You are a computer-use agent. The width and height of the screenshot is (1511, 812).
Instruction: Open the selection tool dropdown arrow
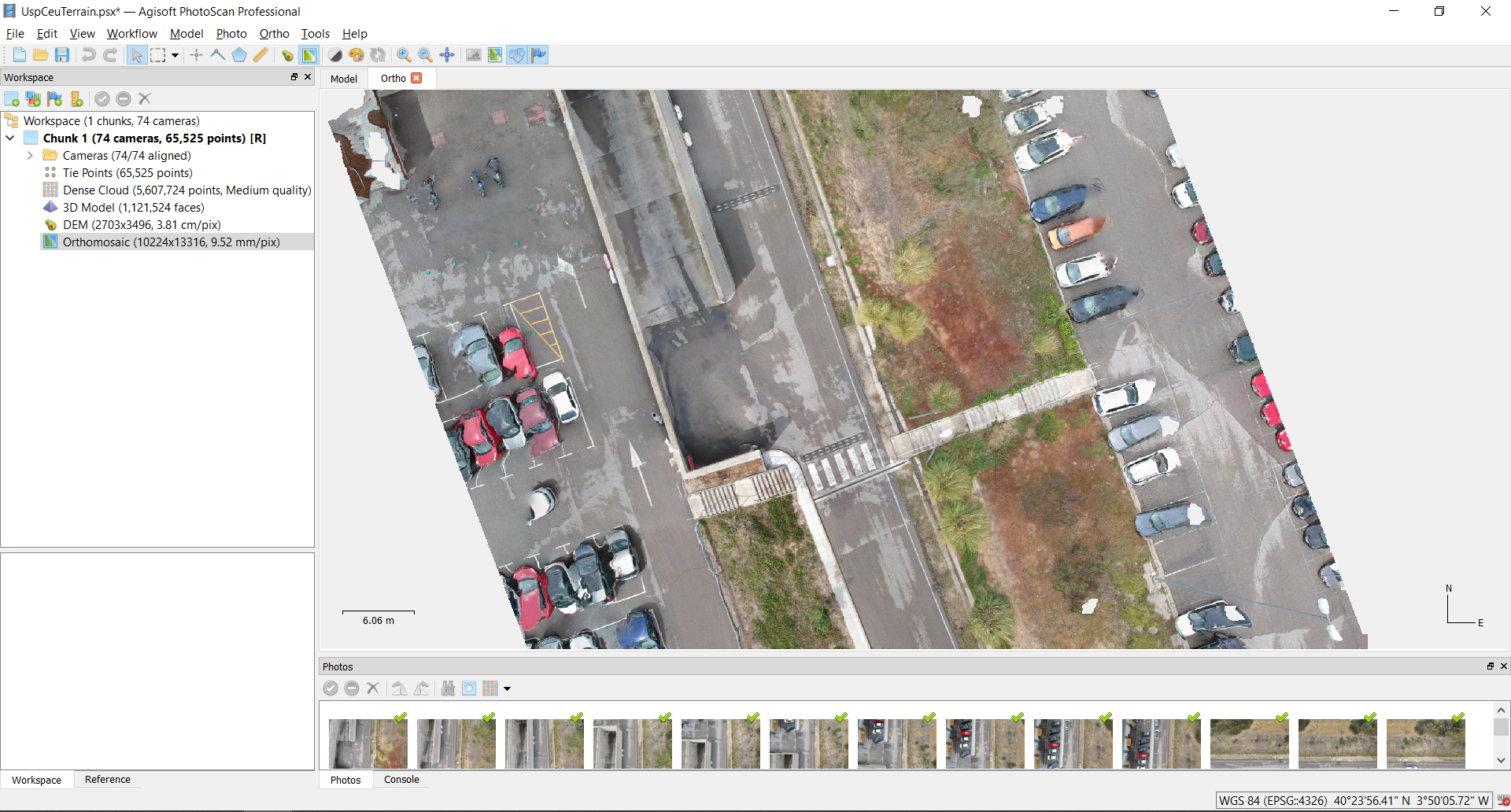(x=175, y=55)
